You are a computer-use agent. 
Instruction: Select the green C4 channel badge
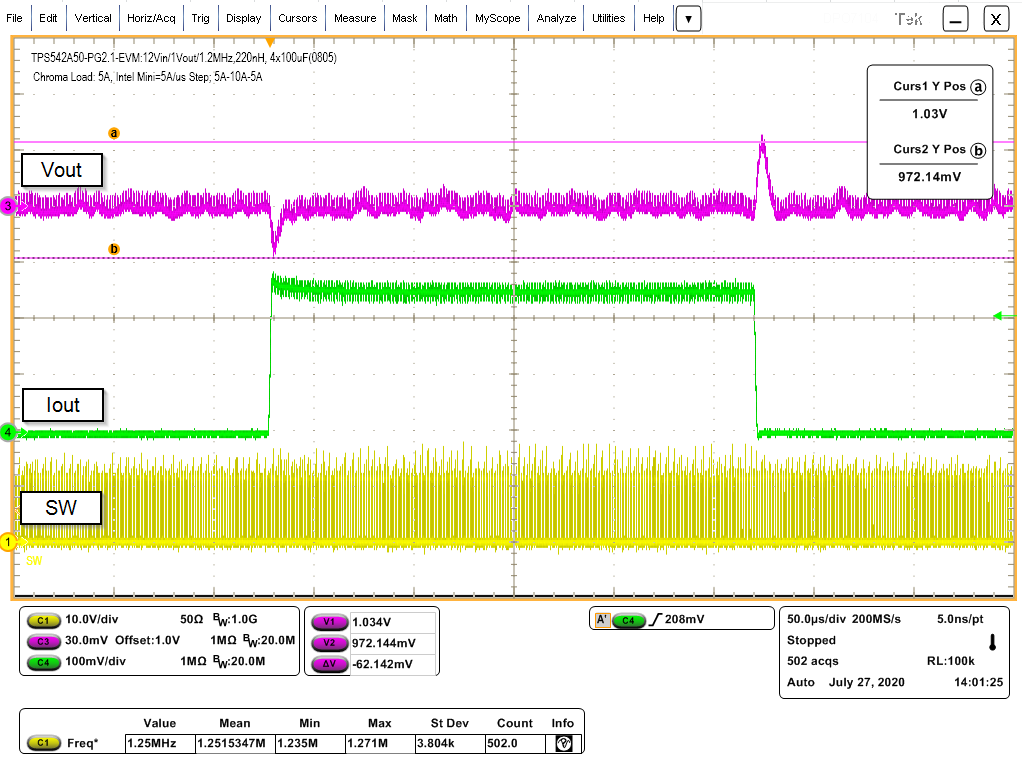pyautogui.click(x=42, y=663)
